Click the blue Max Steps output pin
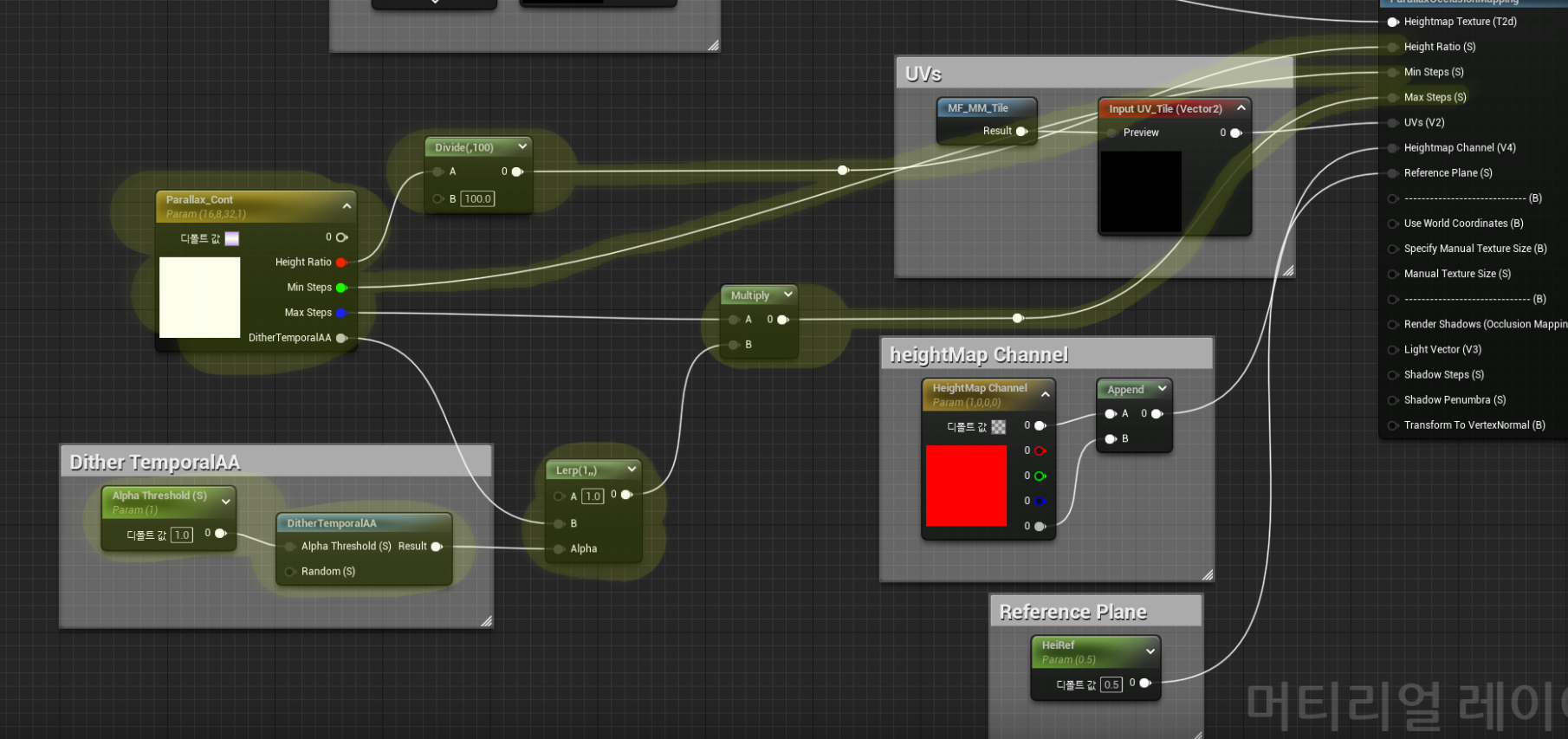This screenshot has height=739, width=1568. click(341, 313)
